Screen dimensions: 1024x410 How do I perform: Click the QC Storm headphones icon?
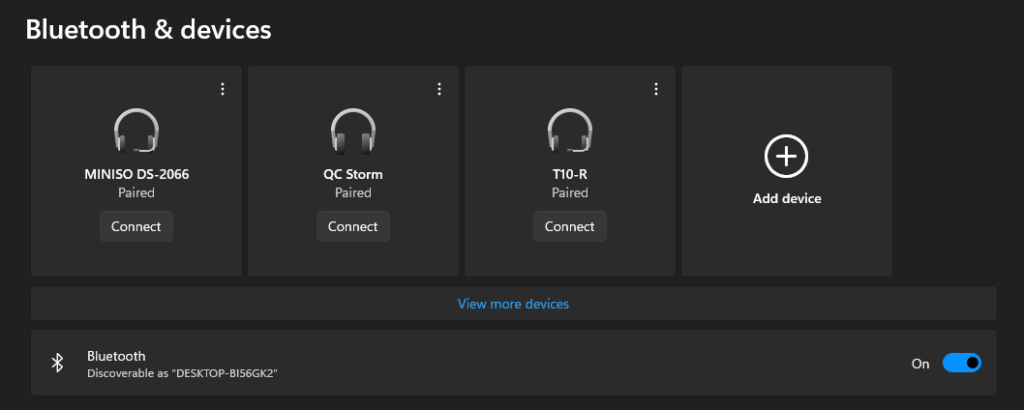click(353, 131)
